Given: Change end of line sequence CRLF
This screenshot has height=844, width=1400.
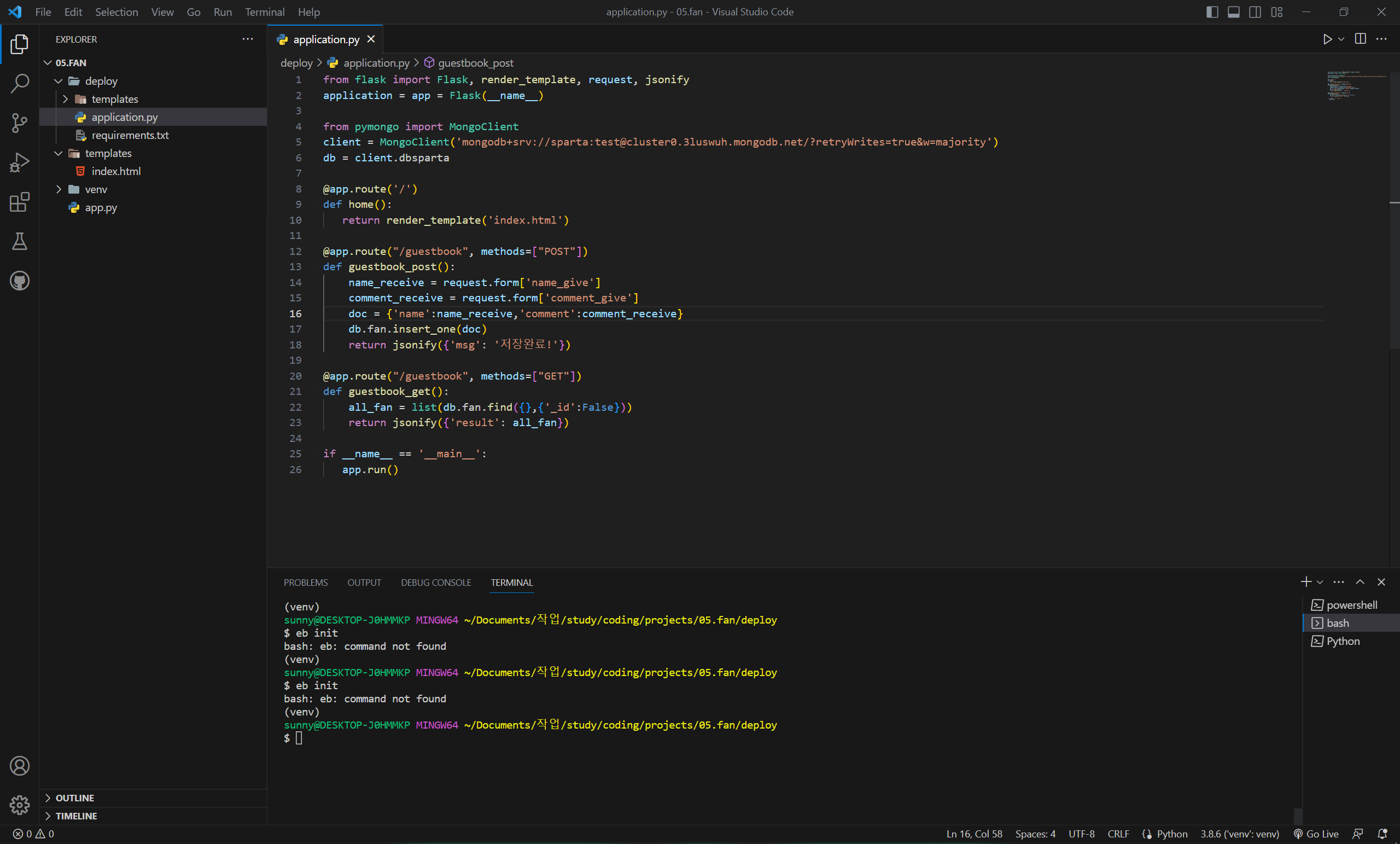Looking at the screenshot, I should click(x=1118, y=834).
